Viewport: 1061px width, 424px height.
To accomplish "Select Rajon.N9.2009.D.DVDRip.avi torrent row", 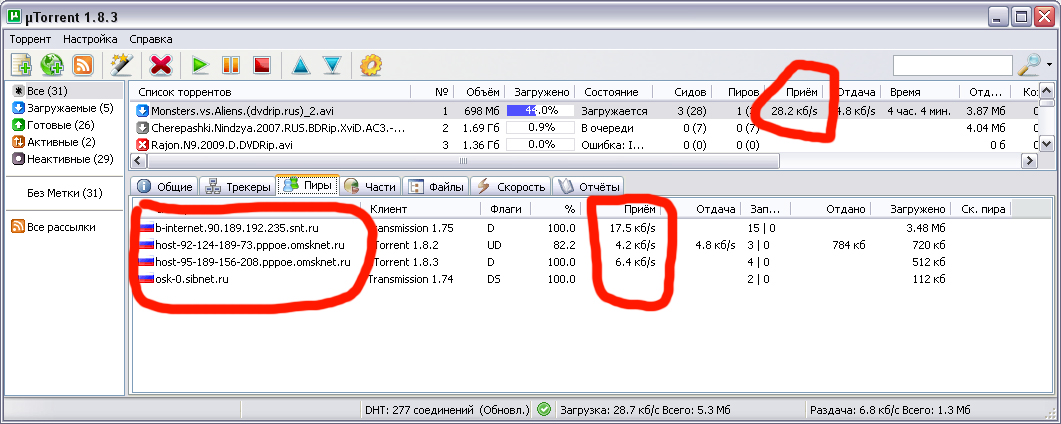I will 583,145.
